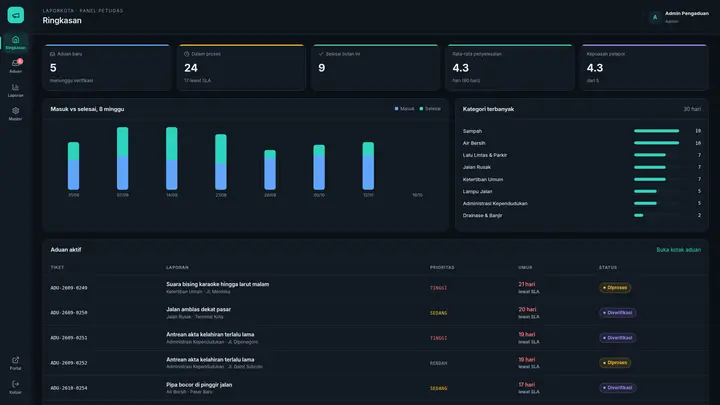720x405 pixels.
Task: Open the Rata-rata penyelesaian card
Action: click(510, 67)
